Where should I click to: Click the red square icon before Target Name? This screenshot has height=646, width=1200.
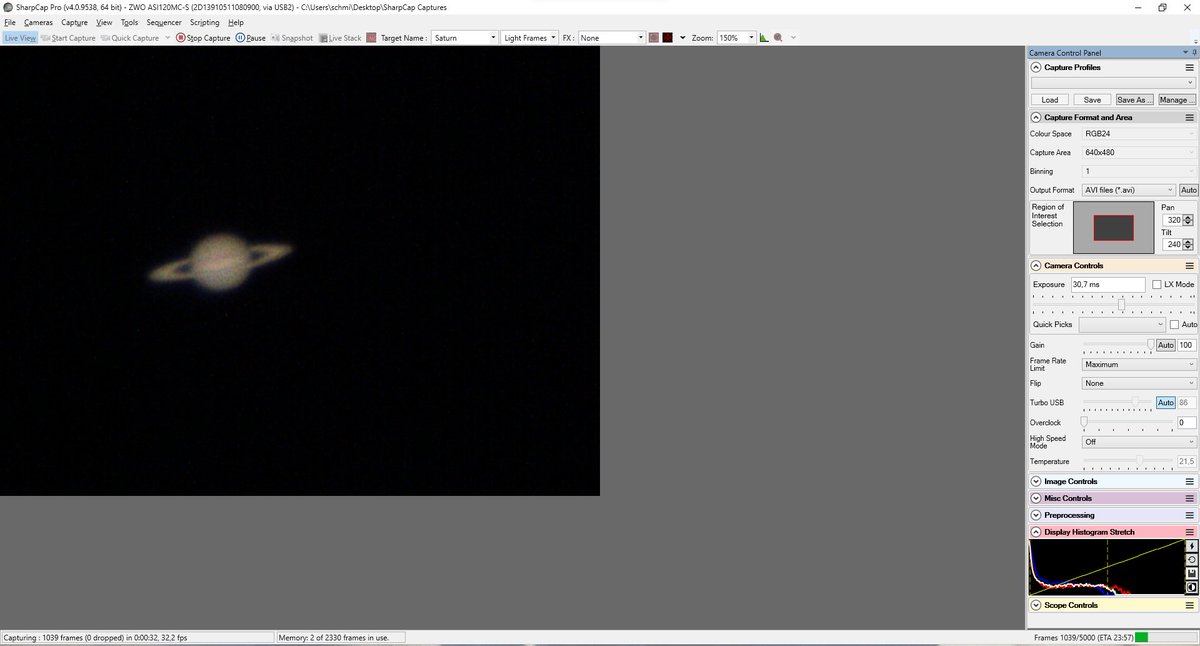[371, 38]
